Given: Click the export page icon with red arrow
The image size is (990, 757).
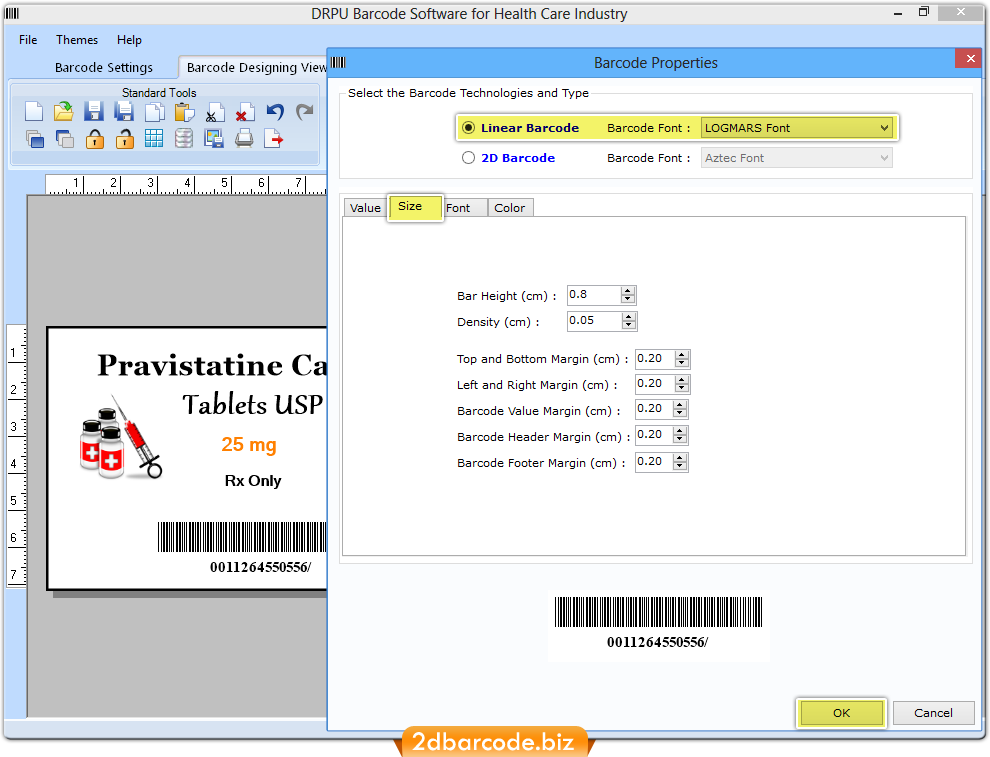Looking at the screenshot, I should pos(273,138).
